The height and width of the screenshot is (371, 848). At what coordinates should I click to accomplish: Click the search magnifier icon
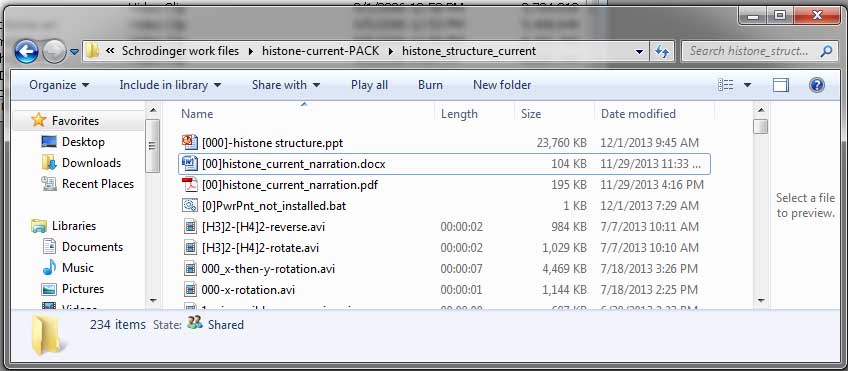click(x=826, y=51)
